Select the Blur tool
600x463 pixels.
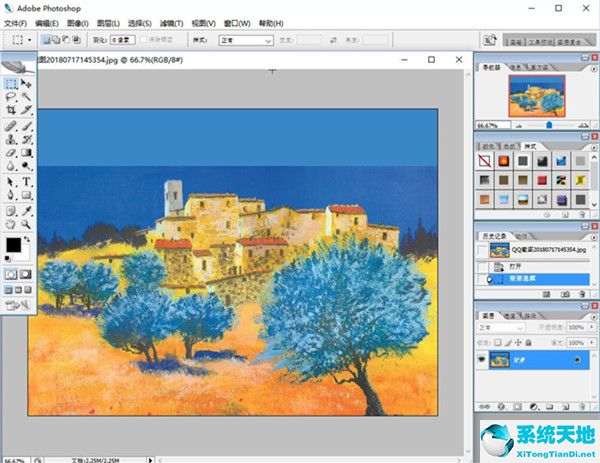(11, 166)
